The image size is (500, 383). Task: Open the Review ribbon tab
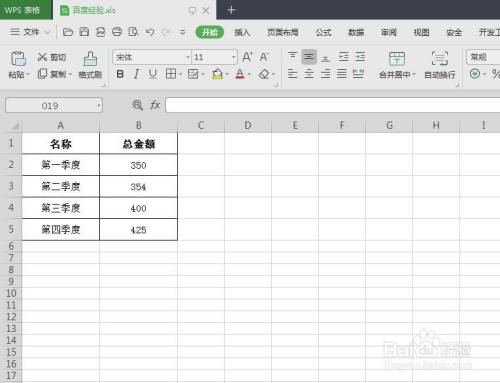pos(389,32)
